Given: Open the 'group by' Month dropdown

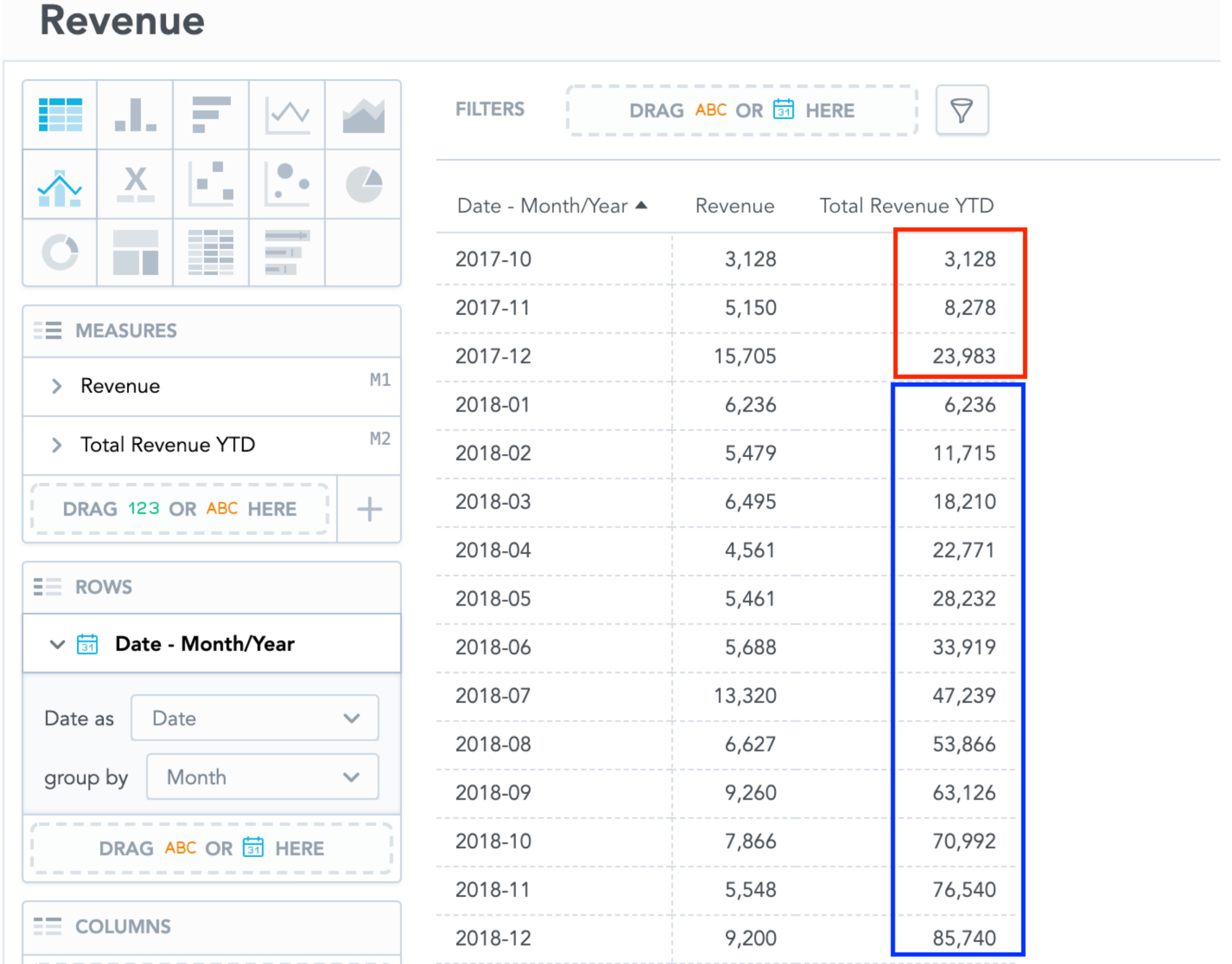Looking at the screenshot, I should coord(261,777).
